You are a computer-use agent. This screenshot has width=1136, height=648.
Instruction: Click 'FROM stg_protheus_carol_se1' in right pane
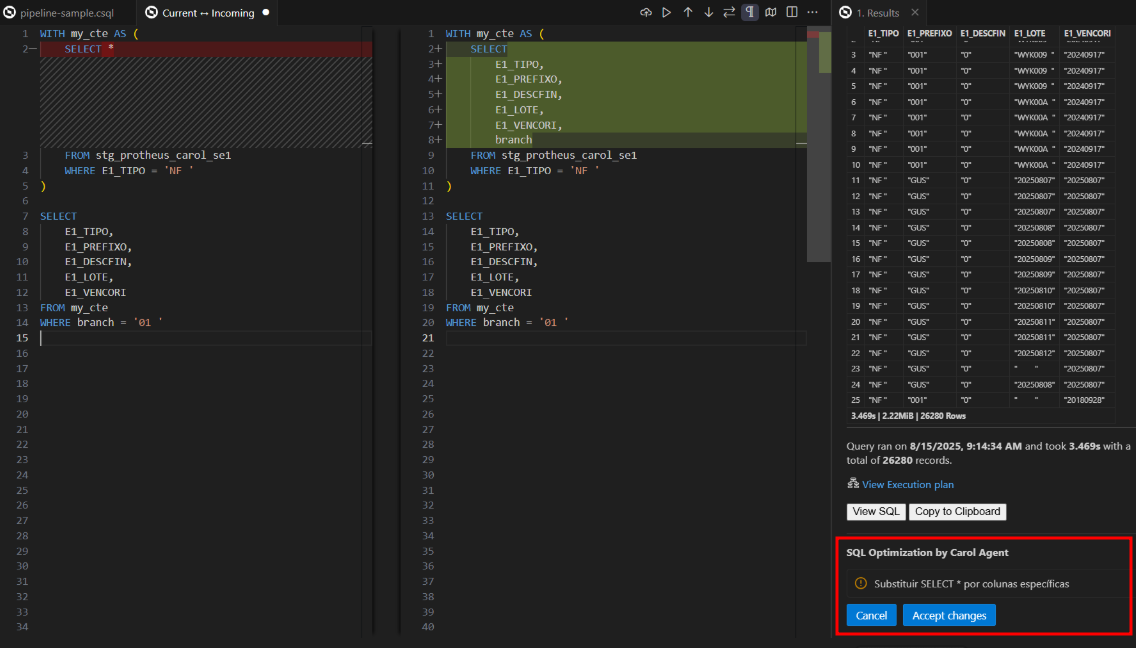pos(554,155)
